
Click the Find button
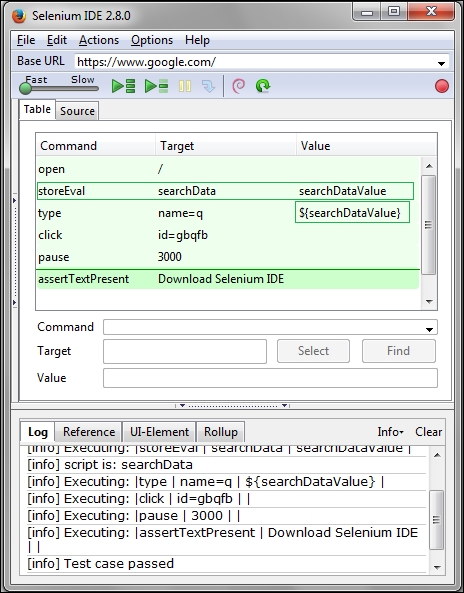(399, 351)
